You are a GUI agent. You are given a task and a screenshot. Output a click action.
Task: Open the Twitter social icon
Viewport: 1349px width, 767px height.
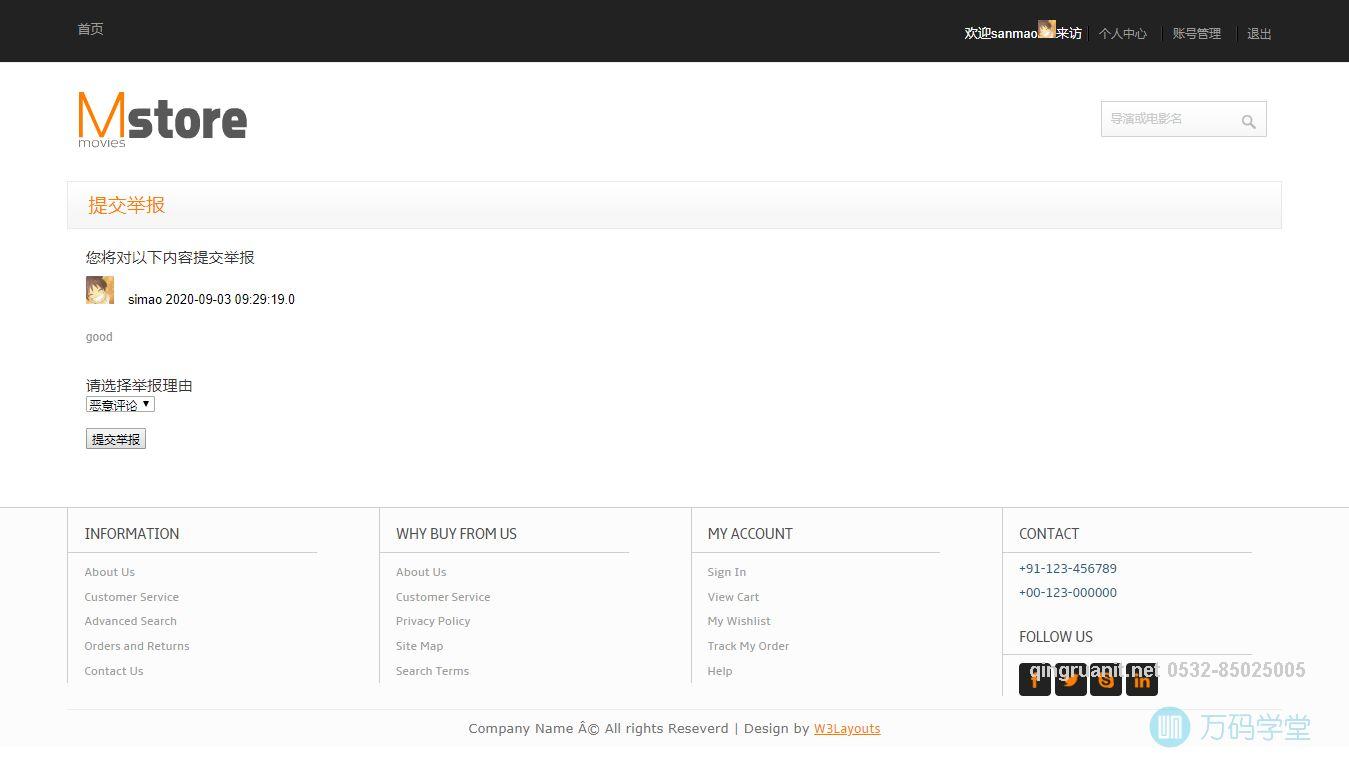tap(1070, 680)
